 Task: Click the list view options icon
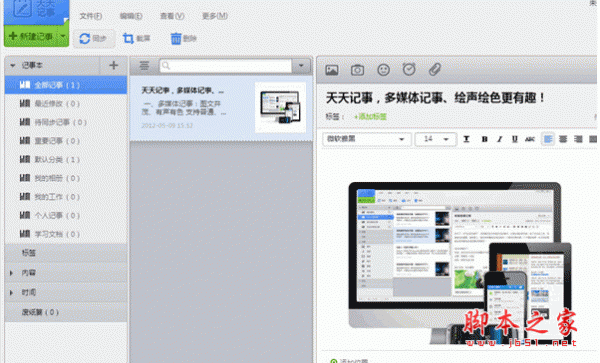pyautogui.click(x=144, y=66)
